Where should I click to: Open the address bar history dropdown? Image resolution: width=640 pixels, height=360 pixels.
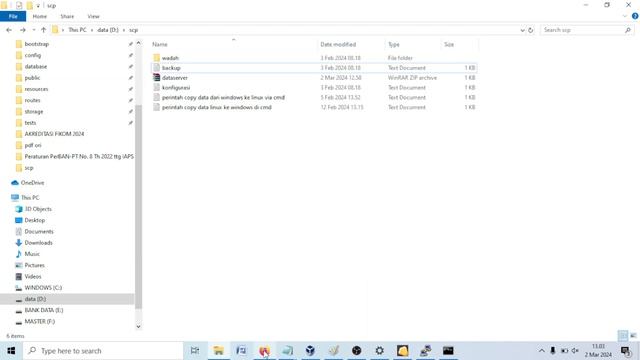pos(522,30)
